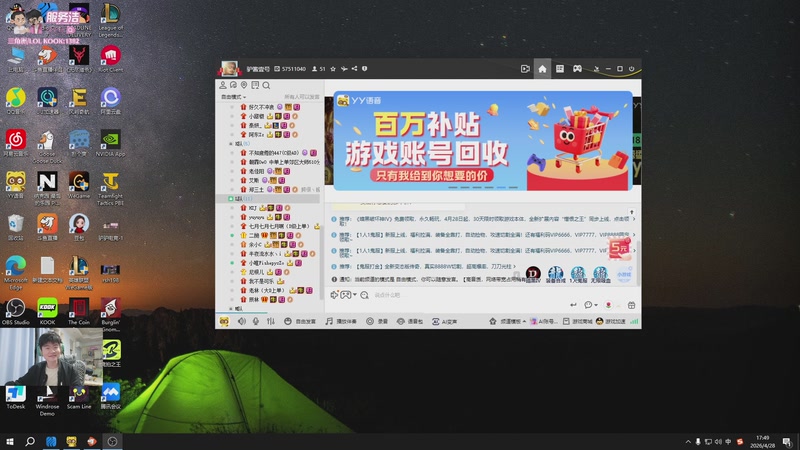Click the channel info exclamation icon
This screenshot has height=450, width=800.
[x=364, y=69]
